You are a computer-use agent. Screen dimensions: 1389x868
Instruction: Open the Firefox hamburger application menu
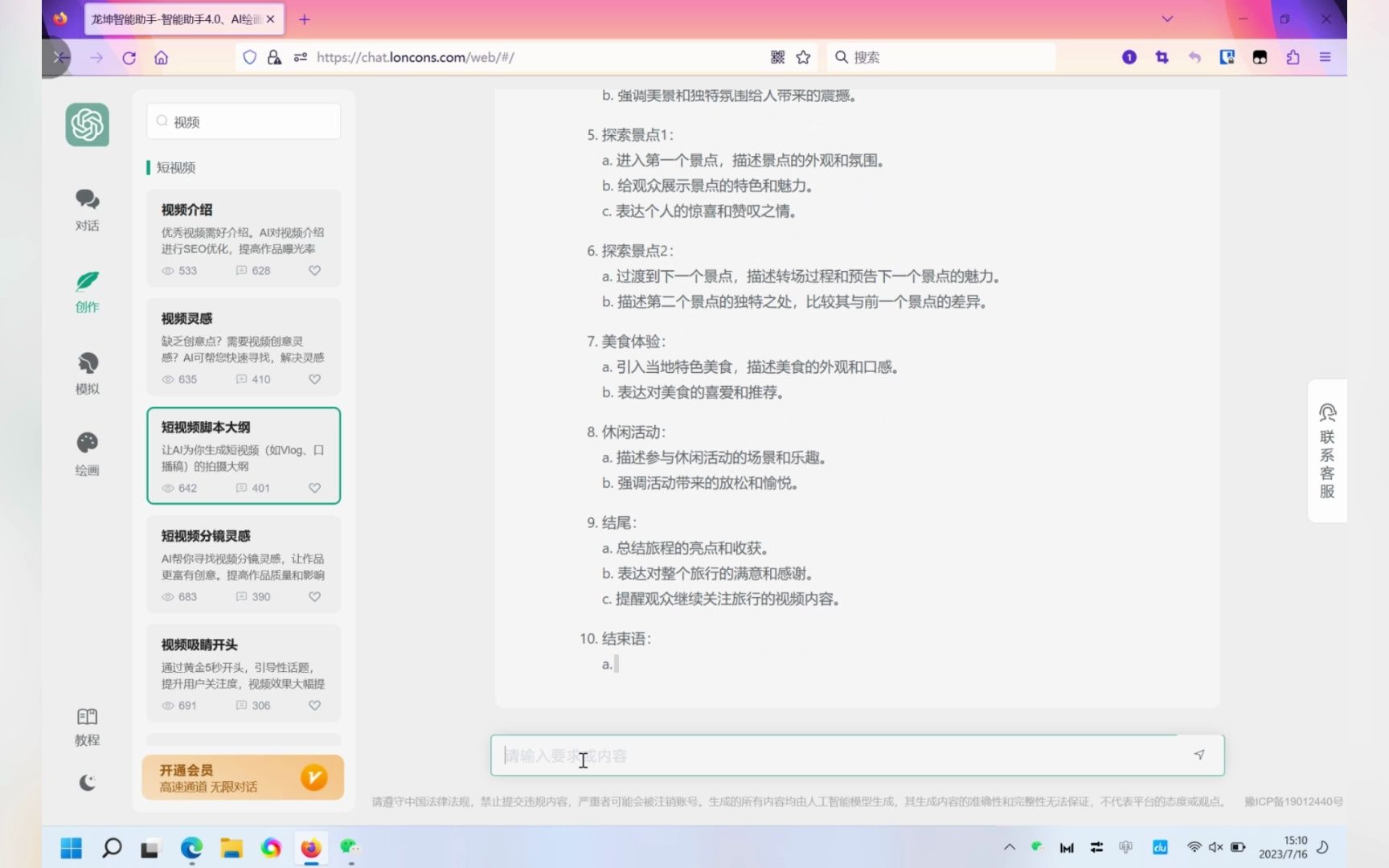click(1325, 57)
